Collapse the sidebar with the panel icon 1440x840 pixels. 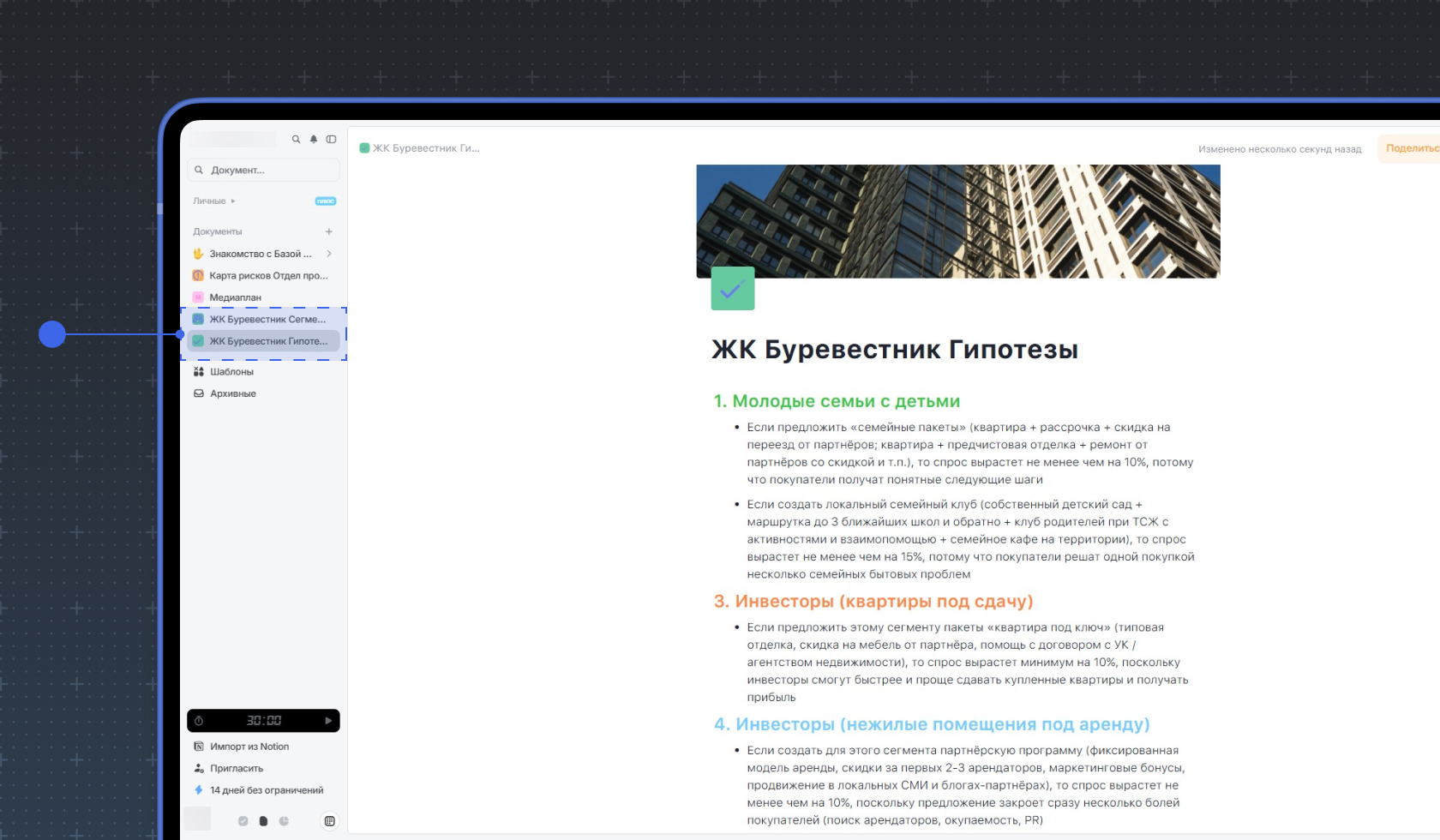(331, 139)
